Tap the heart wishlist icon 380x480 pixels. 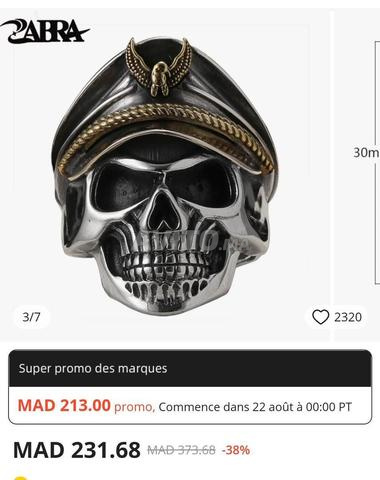[x=320, y=317]
